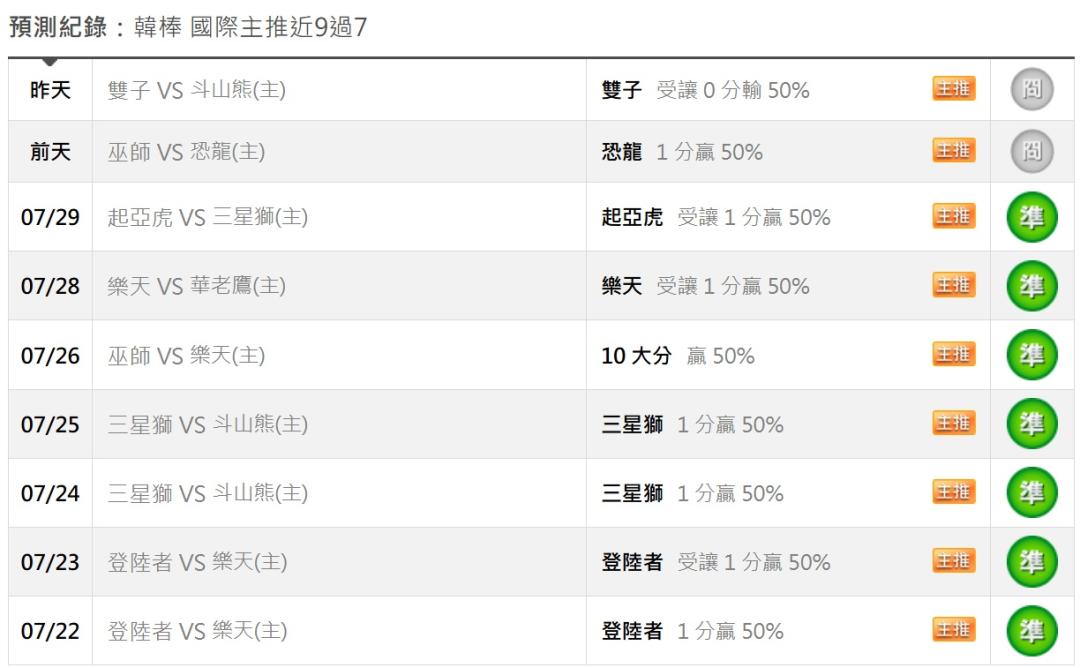Click the green 準 icon for 07/22
The height and width of the screenshot is (668, 1080).
1032,631
